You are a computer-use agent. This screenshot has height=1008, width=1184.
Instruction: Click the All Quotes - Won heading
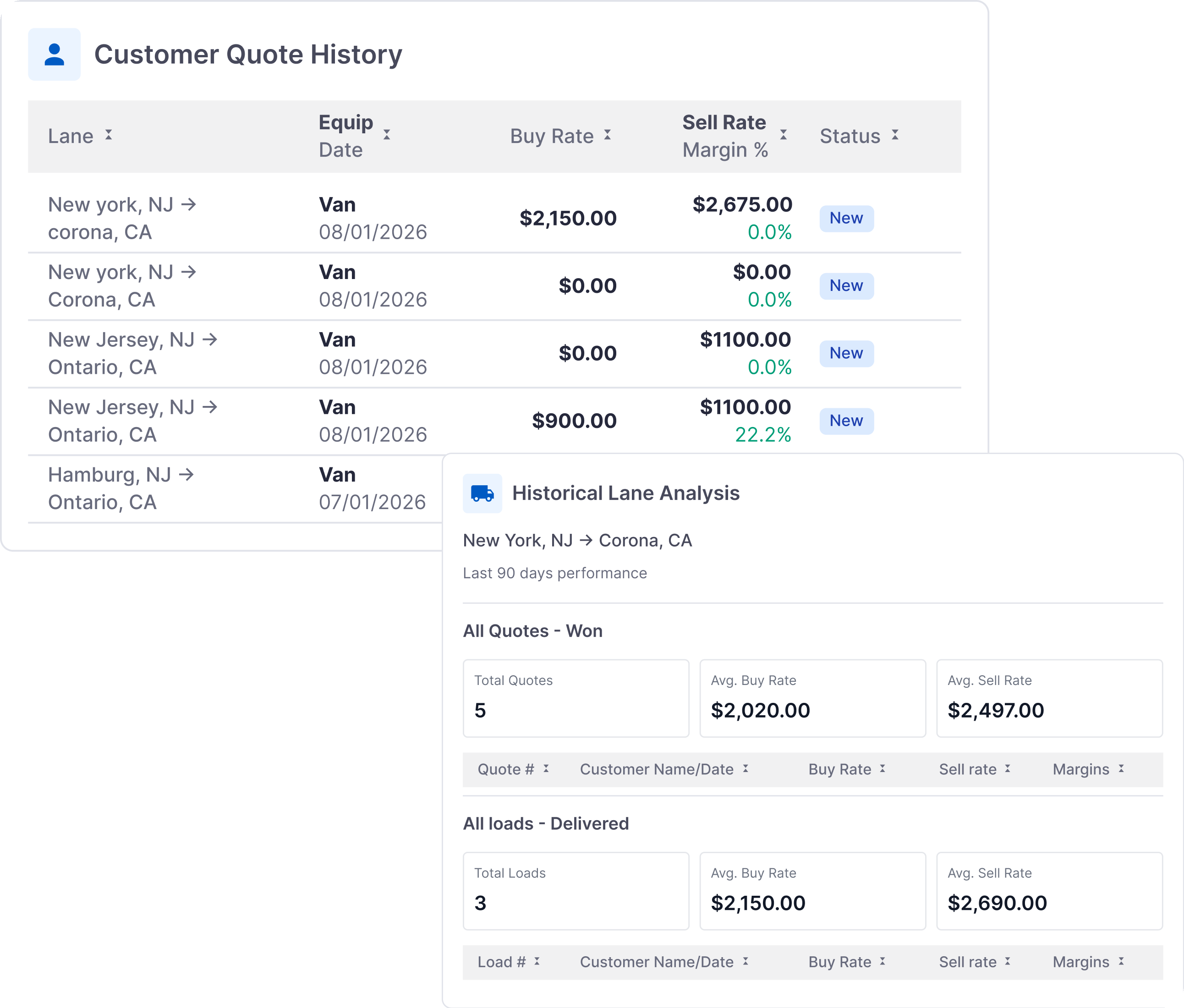point(532,631)
